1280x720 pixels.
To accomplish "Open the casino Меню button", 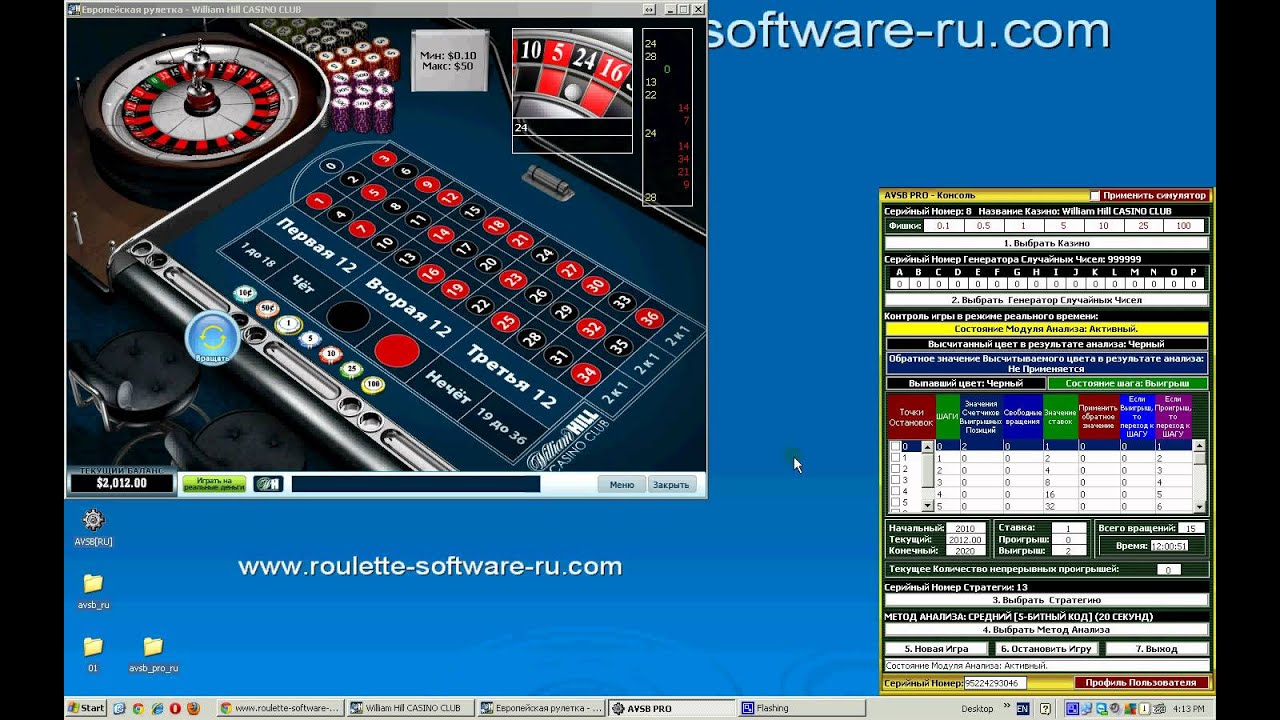I will 621,484.
